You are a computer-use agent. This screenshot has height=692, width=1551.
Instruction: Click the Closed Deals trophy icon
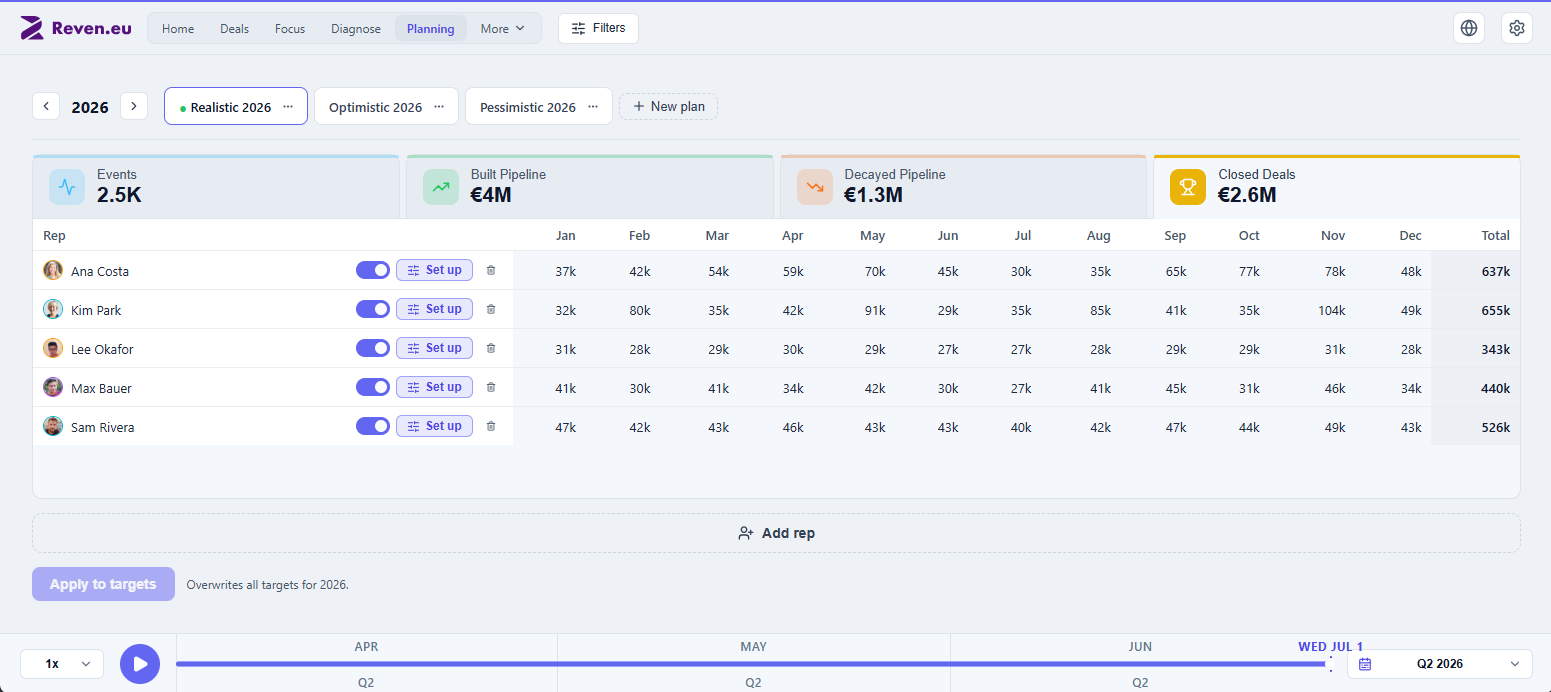coord(1188,187)
